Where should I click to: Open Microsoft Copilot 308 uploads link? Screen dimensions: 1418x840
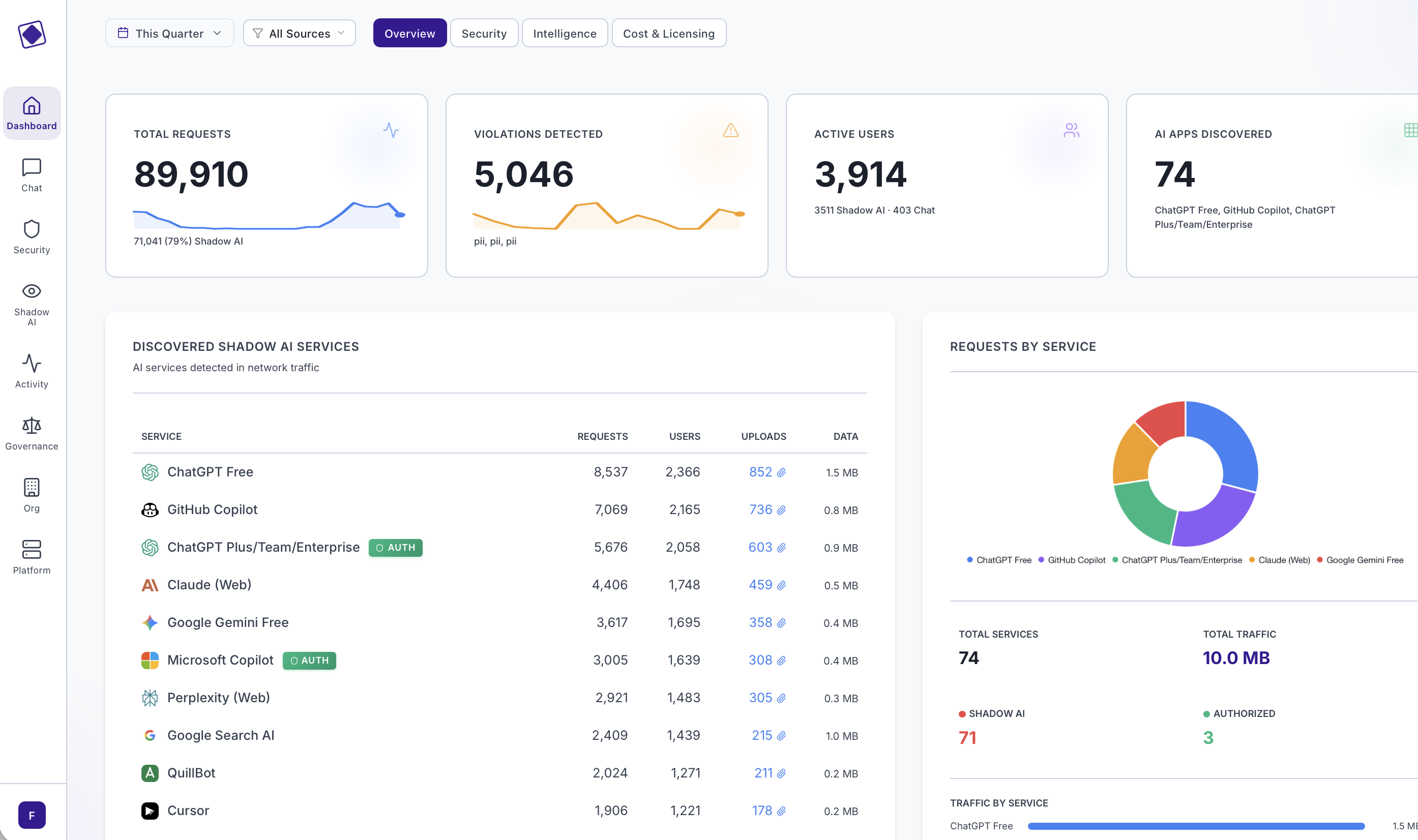tap(767, 660)
